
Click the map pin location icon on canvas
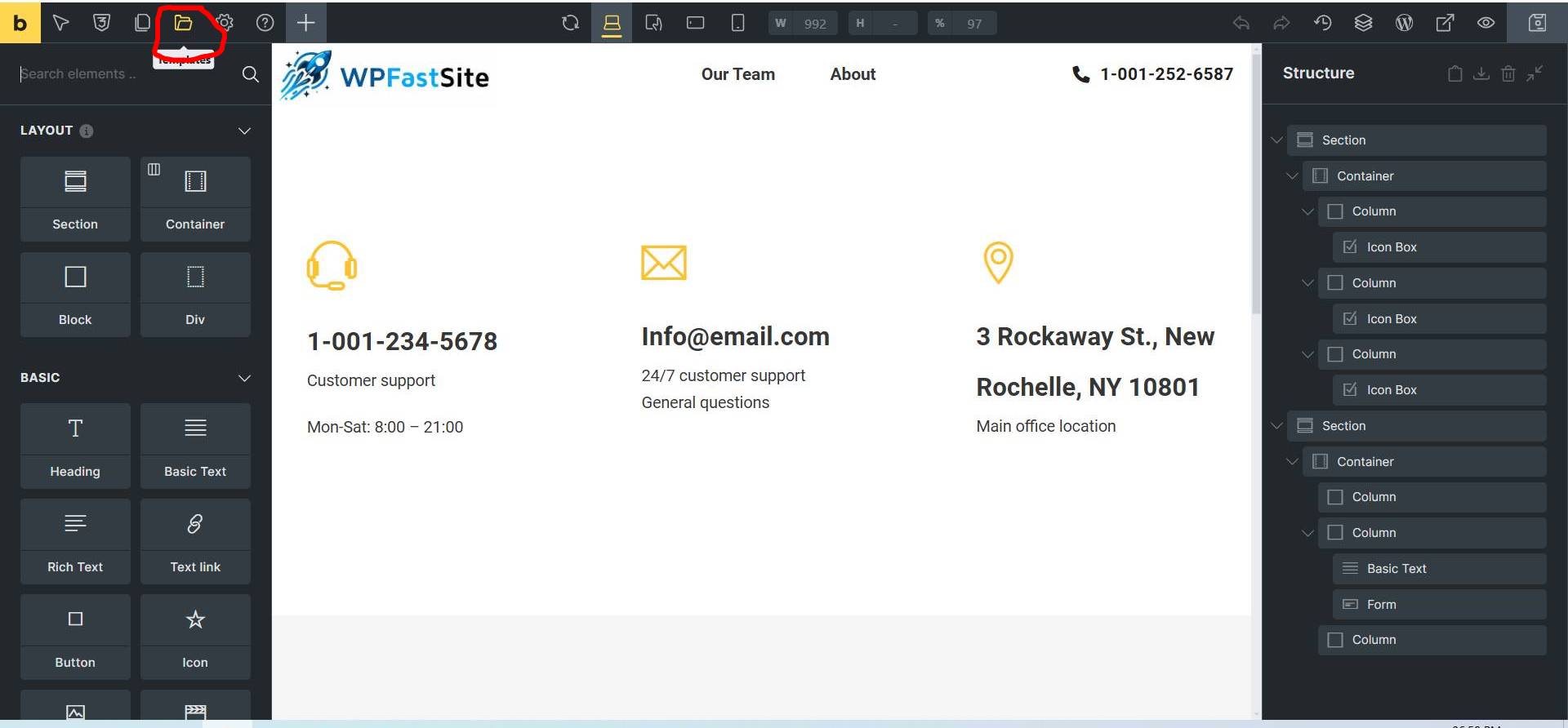998,263
